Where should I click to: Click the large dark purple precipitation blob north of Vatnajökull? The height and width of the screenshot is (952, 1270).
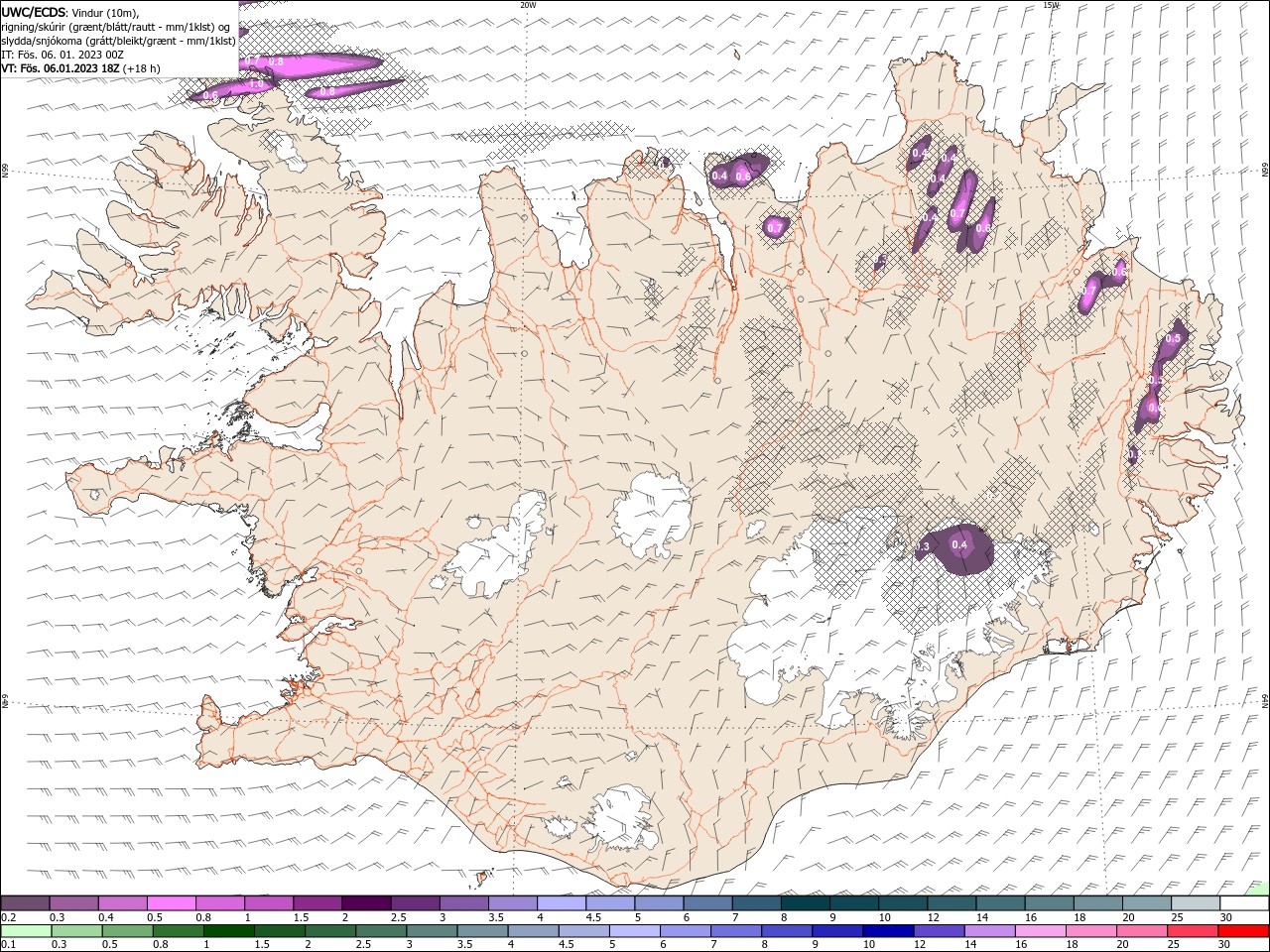click(955, 550)
